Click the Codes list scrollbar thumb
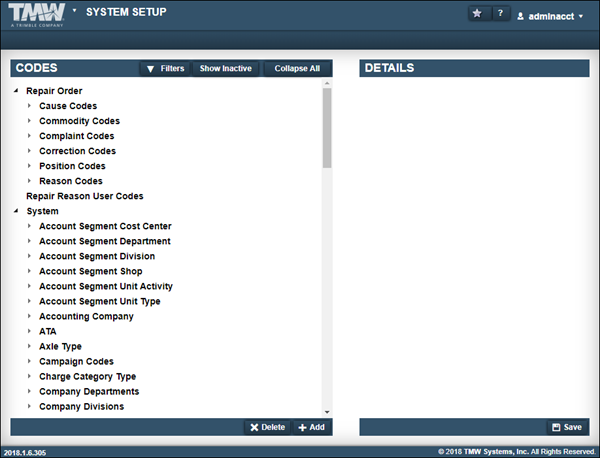 [x=327, y=128]
